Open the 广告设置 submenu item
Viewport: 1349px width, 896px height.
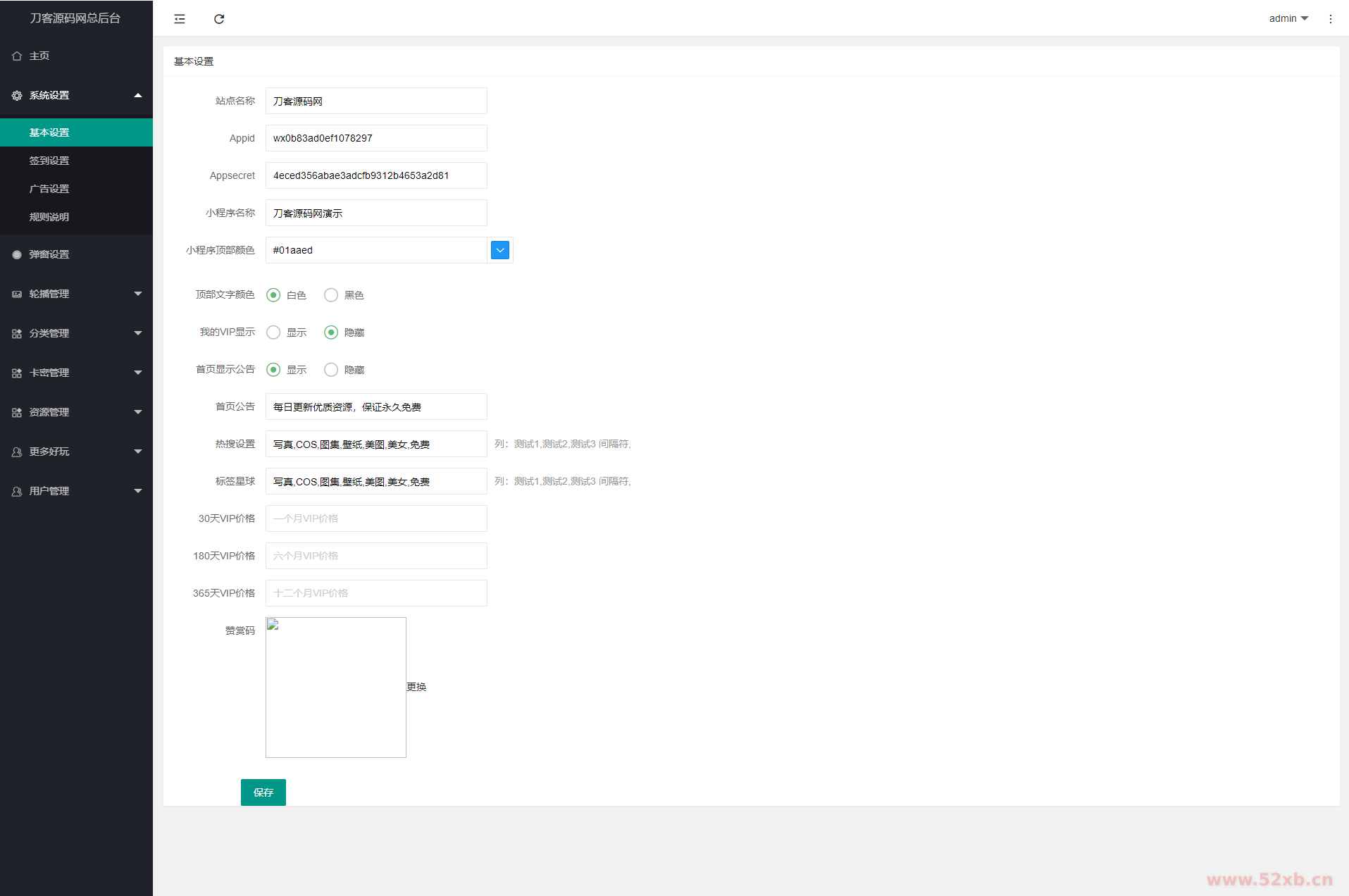pos(49,189)
